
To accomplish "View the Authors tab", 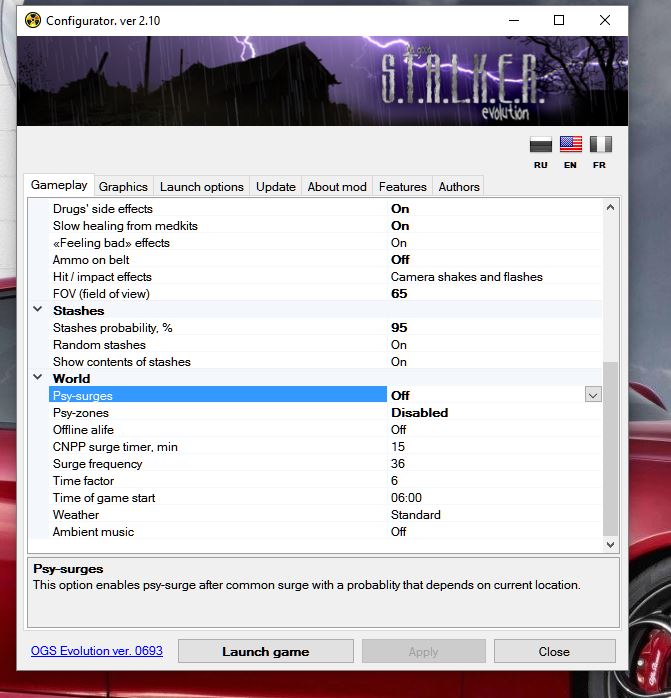I will [459, 187].
